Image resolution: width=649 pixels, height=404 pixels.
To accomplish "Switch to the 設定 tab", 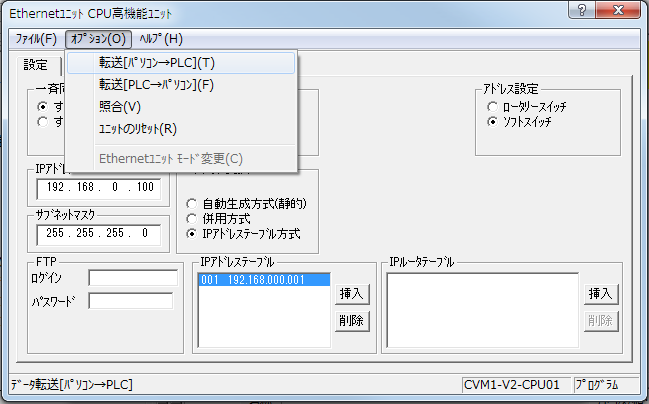I will pos(36,65).
